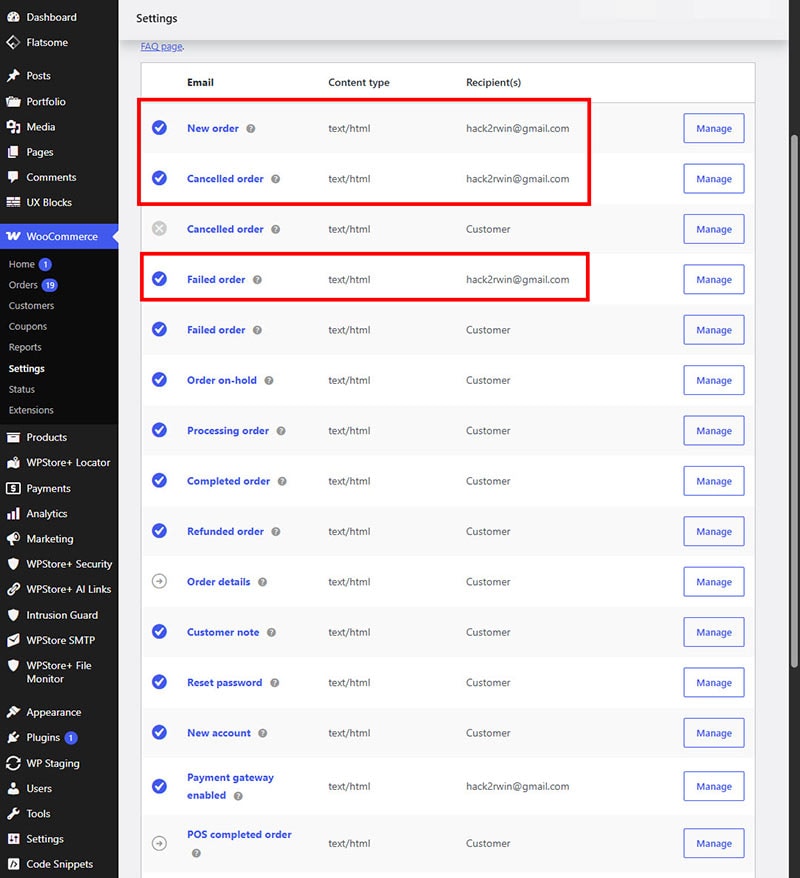Toggle the Processing order enabled checkmark
The image size is (800, 878).
point(160,430)
